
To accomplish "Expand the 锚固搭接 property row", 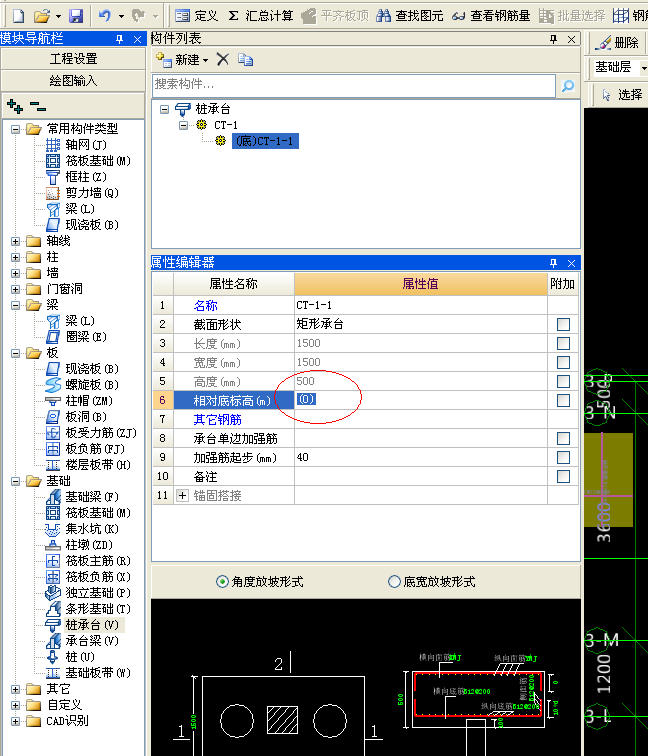I will pyautogui.click(x=182, y=495).
